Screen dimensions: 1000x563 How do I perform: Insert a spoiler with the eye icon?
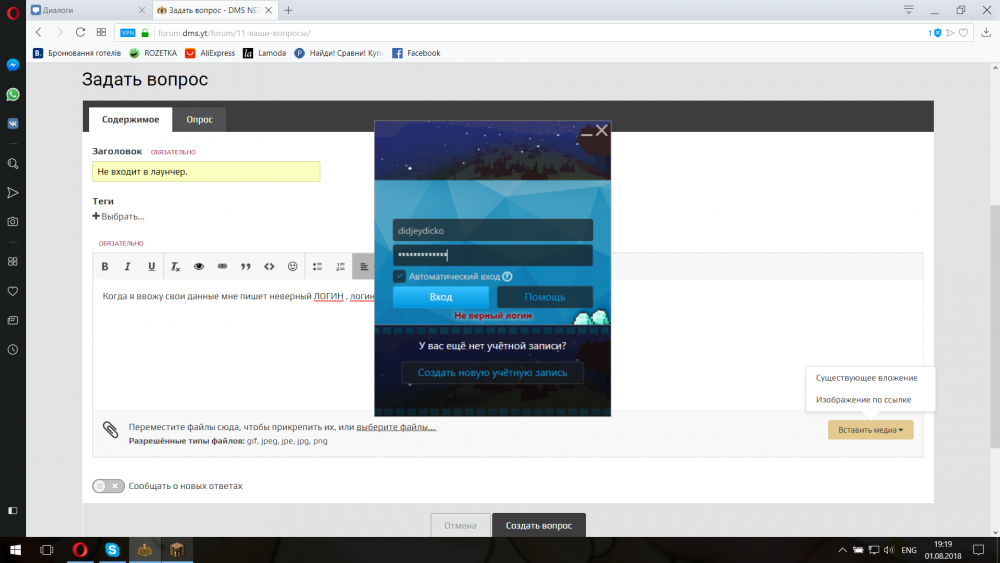pyautogui.click(x=198, y=267)
